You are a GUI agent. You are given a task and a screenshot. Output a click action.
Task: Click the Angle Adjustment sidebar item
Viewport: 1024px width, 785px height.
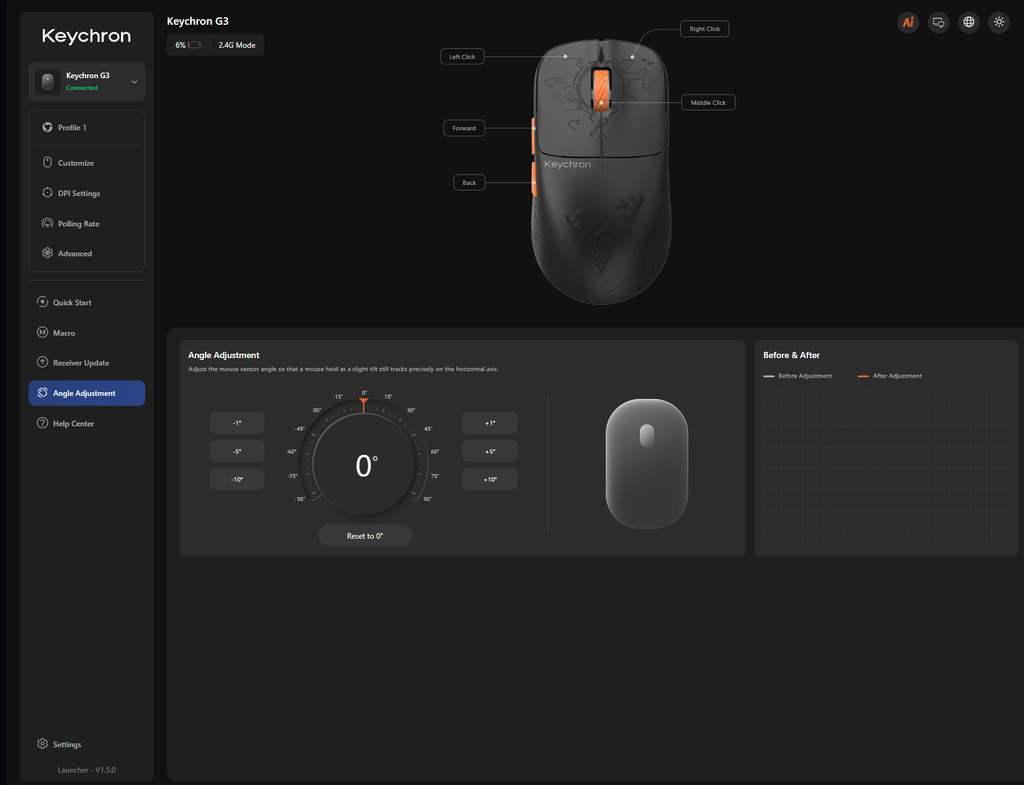pyautogui.click(x=87, y=393)
